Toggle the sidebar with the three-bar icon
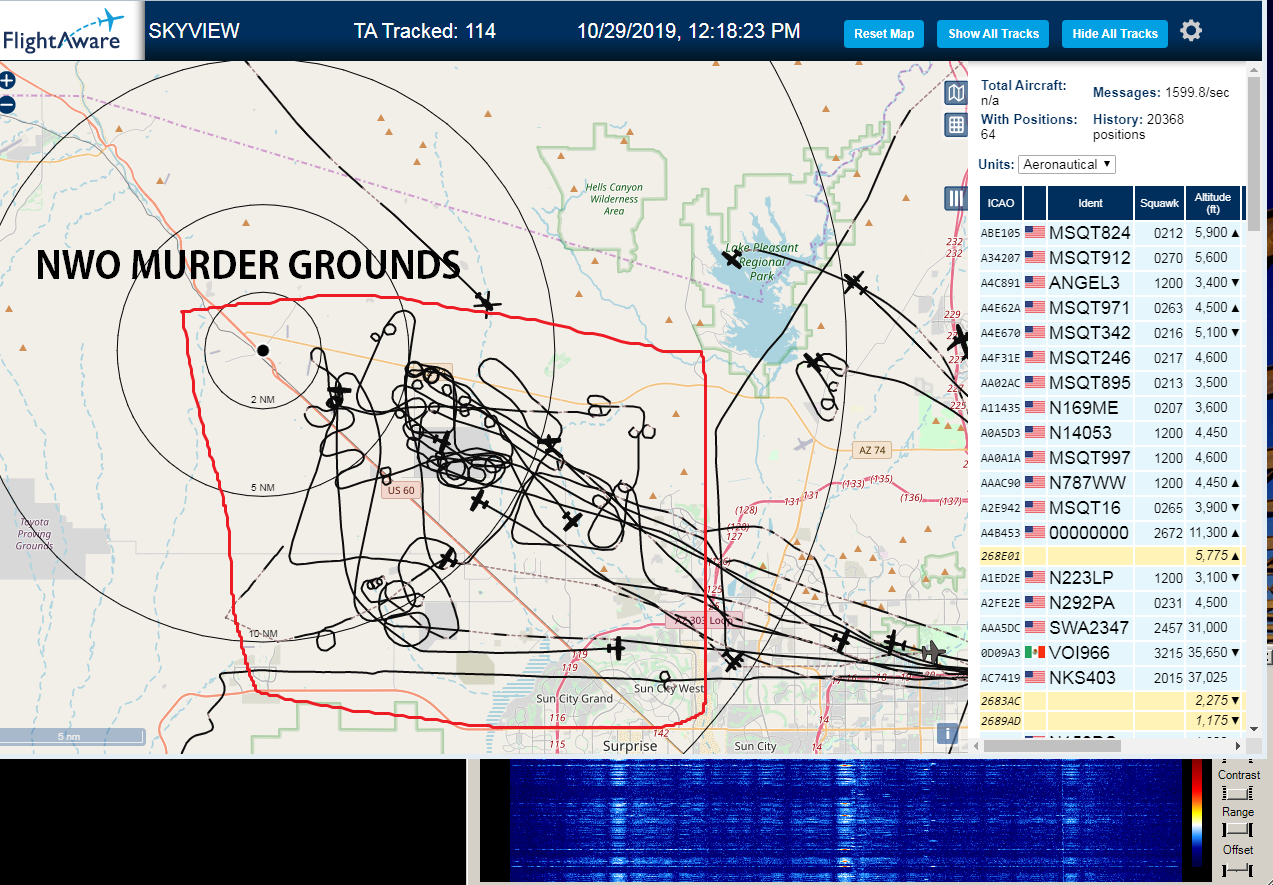Image resolution: width=1273 pixels, height=885 pixels. tap(956, 198)
